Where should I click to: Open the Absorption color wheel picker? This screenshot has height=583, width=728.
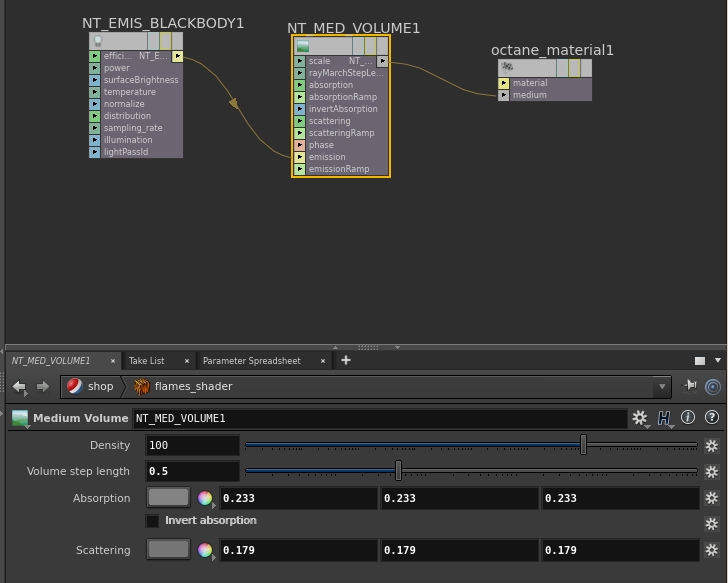[x=205, y=498]
